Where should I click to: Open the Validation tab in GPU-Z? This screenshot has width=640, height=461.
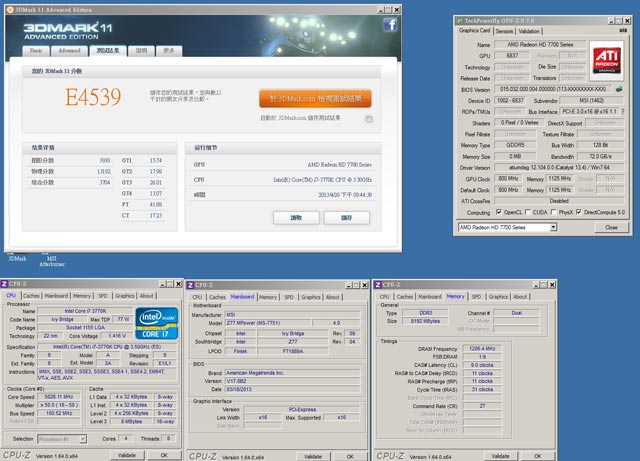pyautogui.click(x=529, y=31)
